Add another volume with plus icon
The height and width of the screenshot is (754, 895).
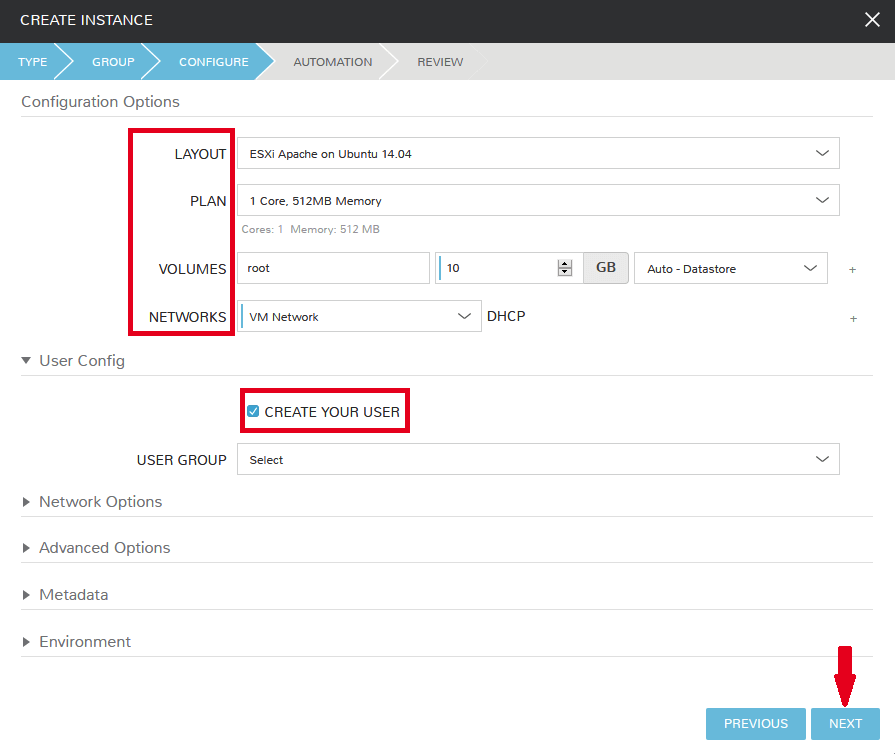[853, 270]
